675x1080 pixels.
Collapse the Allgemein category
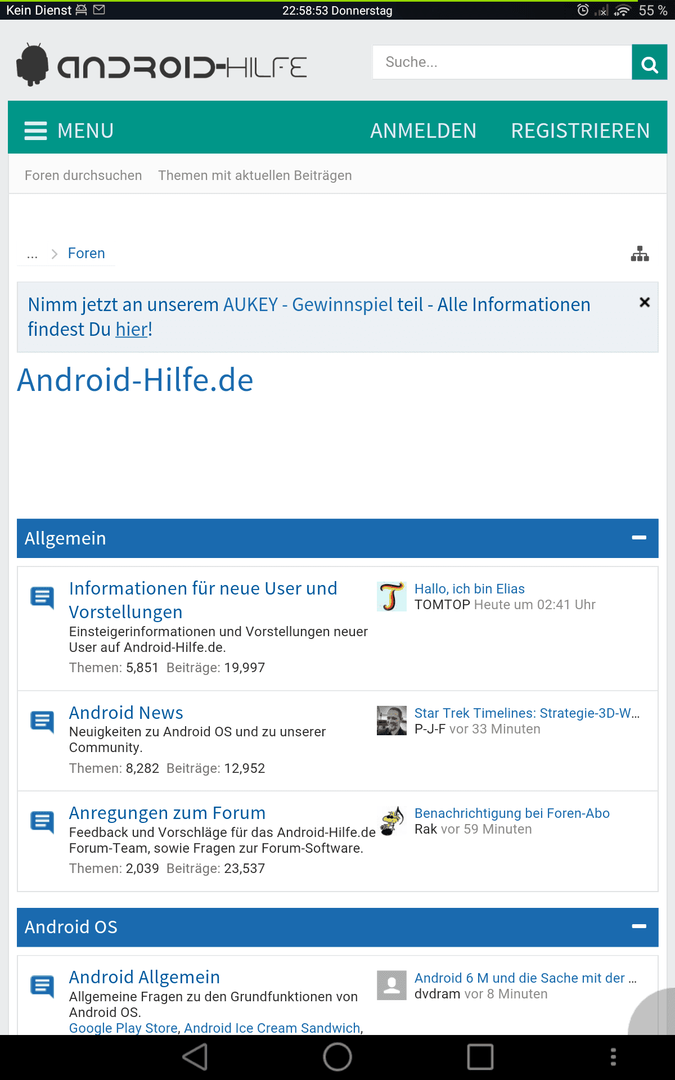tap(639, 538)
